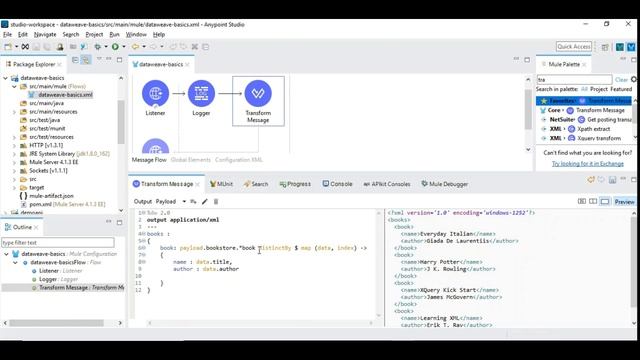Expand the target folder
Image resolution: width=640 pixels, height=360 pixels.
tap(14, 187)
